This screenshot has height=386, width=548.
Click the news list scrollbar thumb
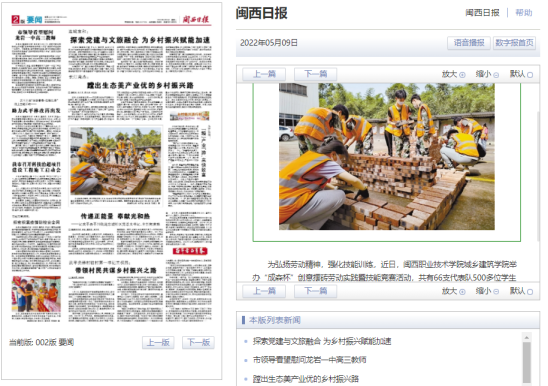pos(526,362)
